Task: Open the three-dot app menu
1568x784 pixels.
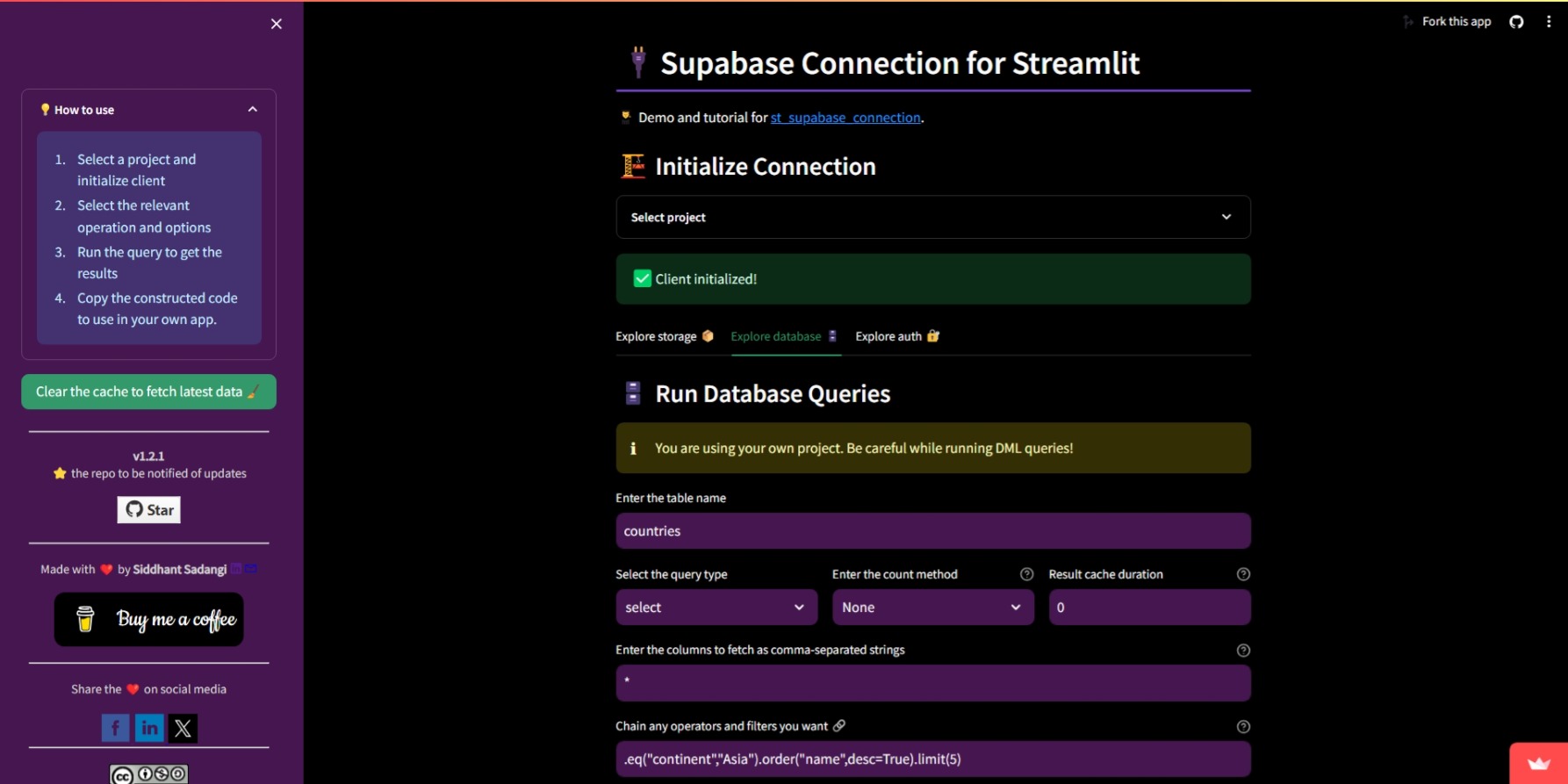Action: tap(1549, 22)
